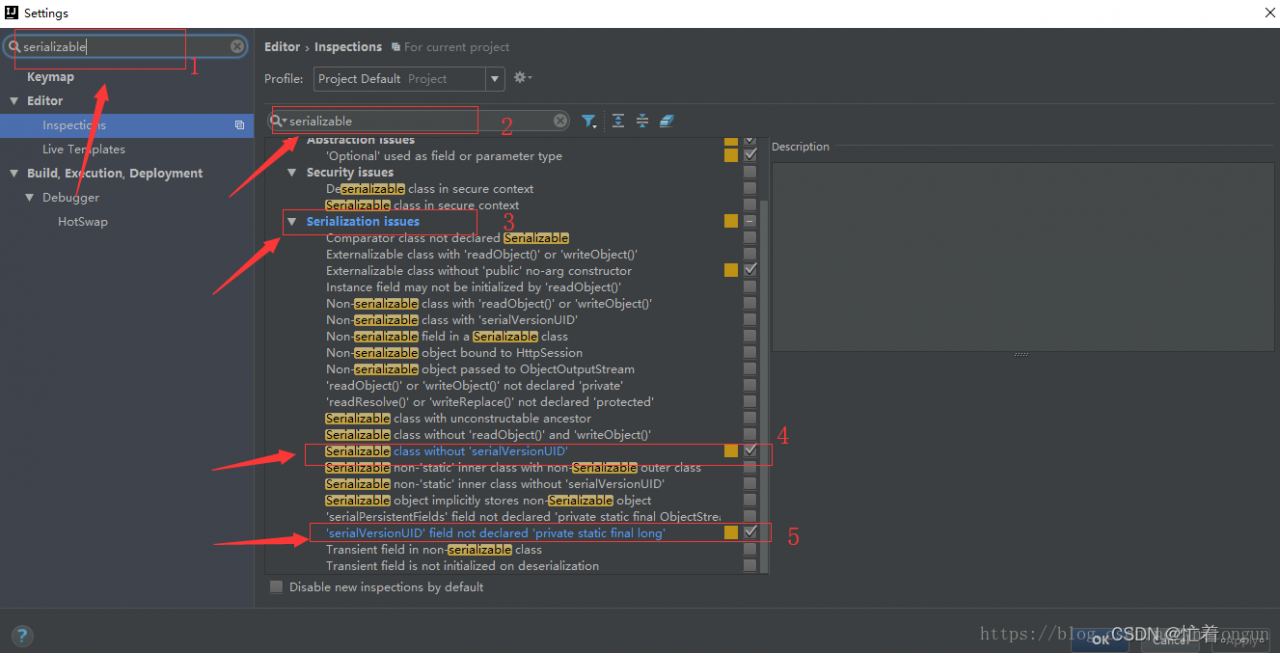Click copy icon beside Inspections item
Image resolution: width=1280 pixels, height=653 pixels.
(x=239, y=125)
